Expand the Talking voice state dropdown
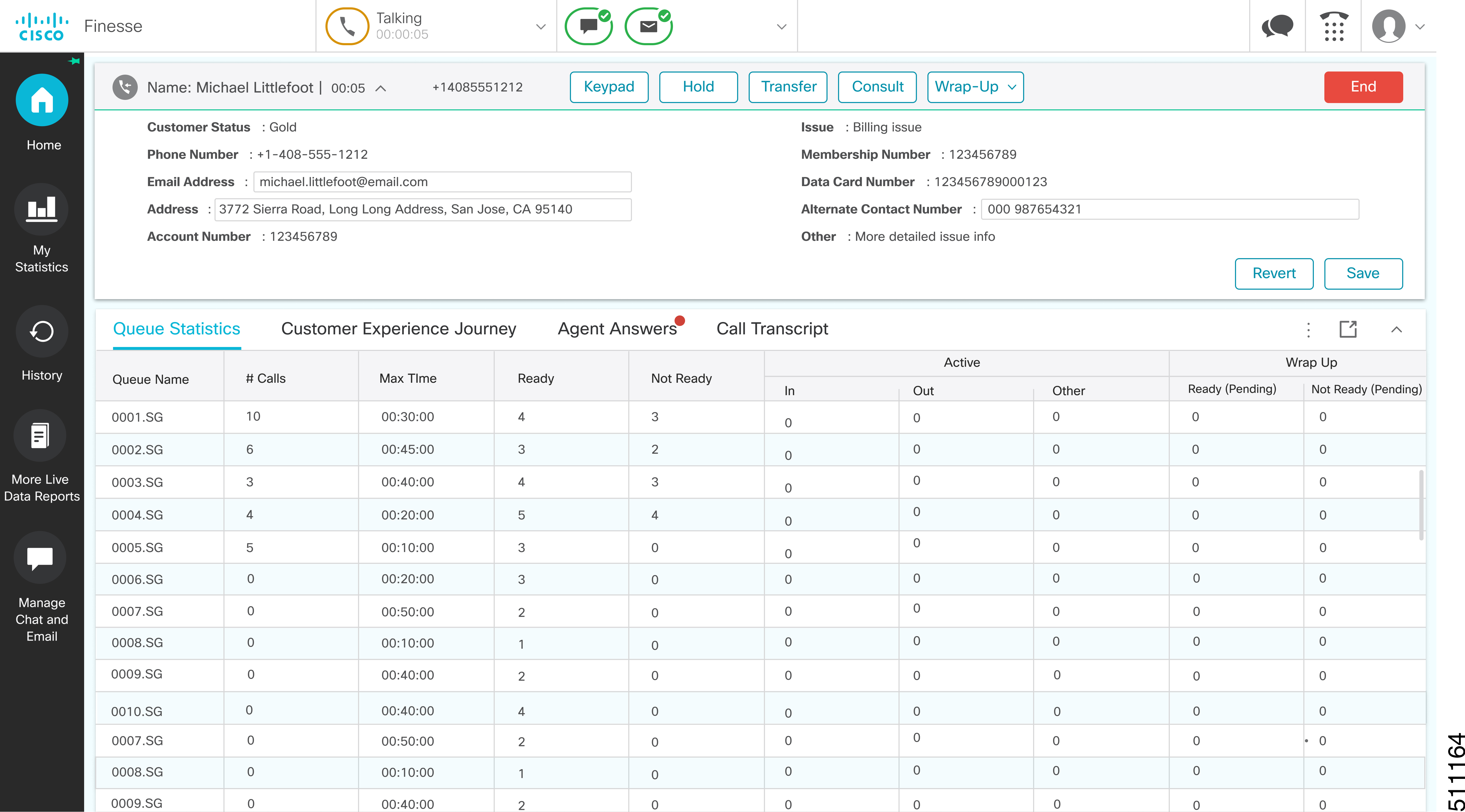The width and height of the screenshot is (1465, 812). point(541,27)
